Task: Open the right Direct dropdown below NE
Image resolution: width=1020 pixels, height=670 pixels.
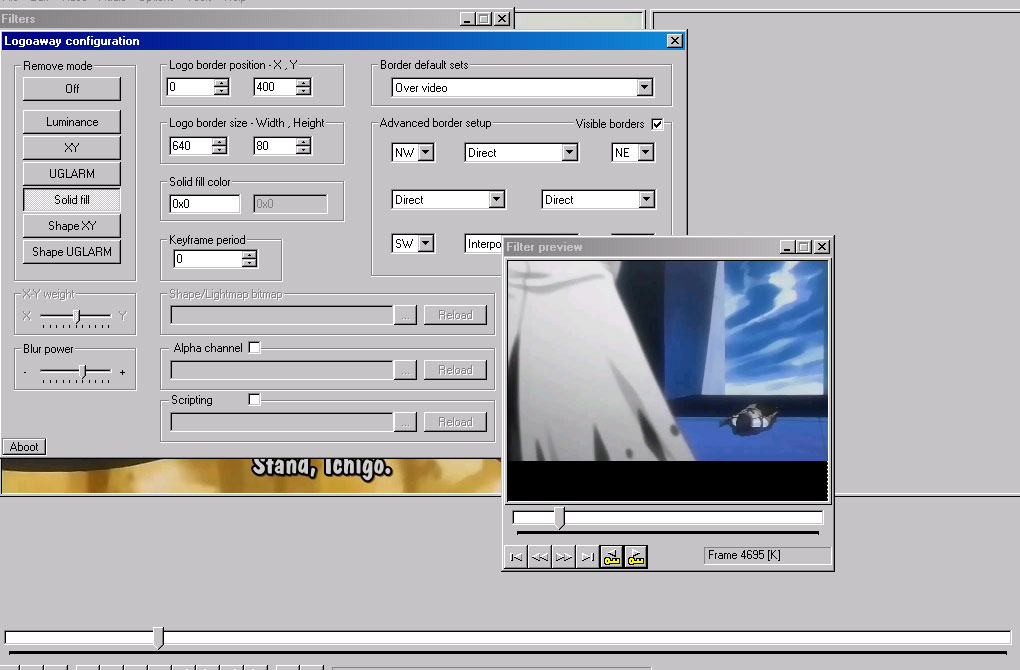Action: 646,199
